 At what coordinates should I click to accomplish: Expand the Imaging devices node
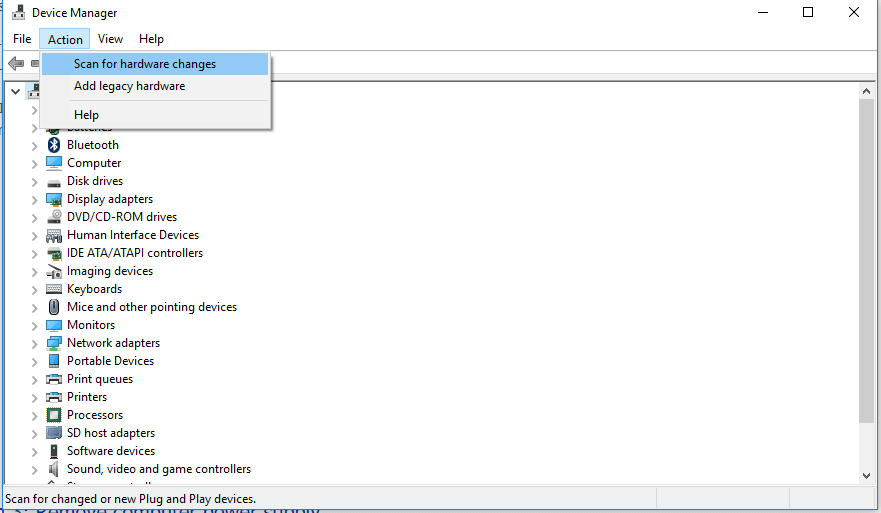tap(34, 272)
